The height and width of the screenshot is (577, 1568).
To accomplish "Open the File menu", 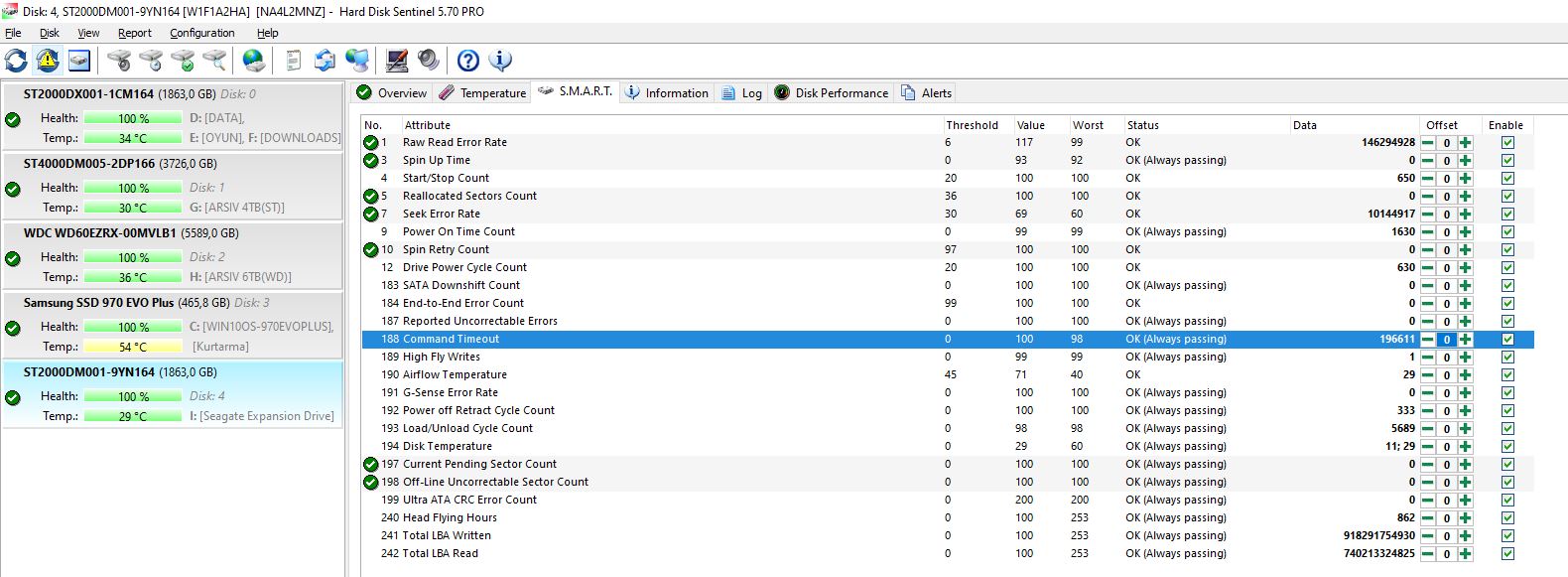I will click(x=13, y=33).
